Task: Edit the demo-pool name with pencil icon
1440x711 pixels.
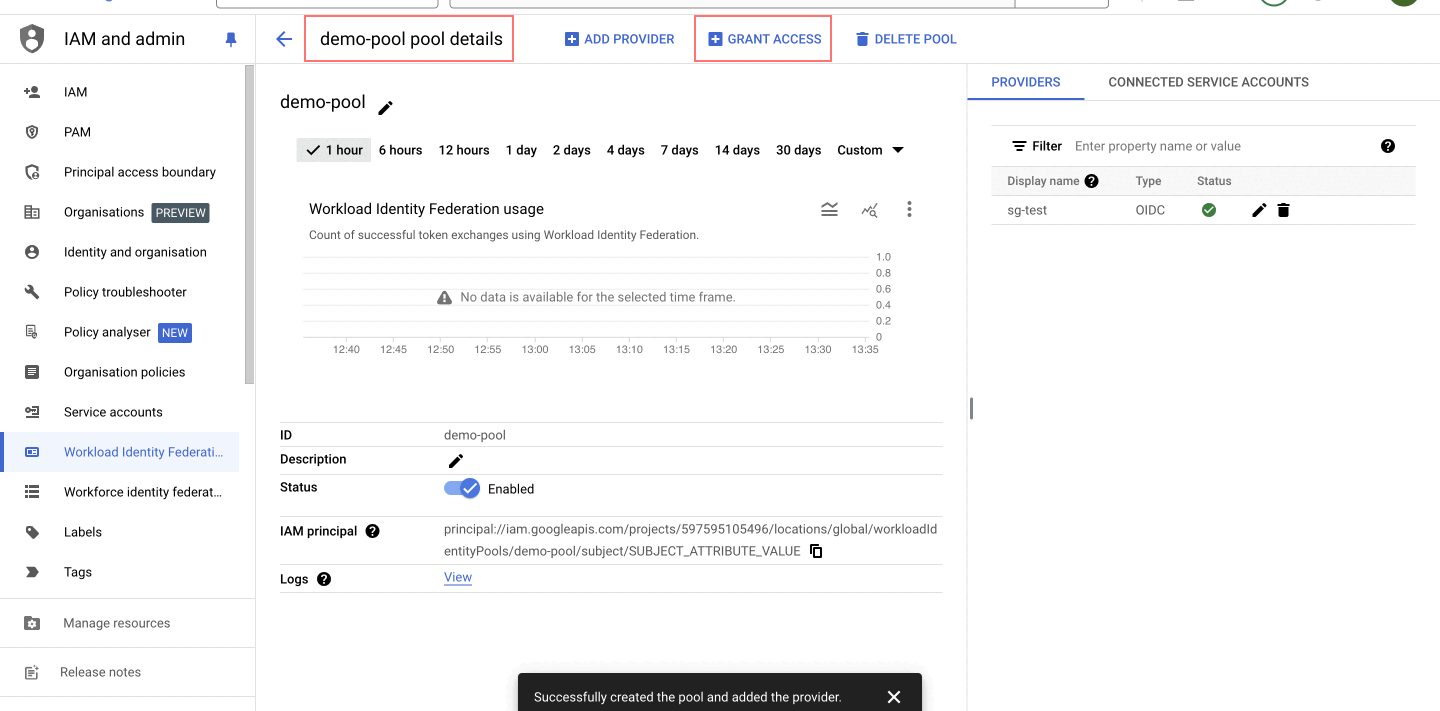Action: point(385,107)
